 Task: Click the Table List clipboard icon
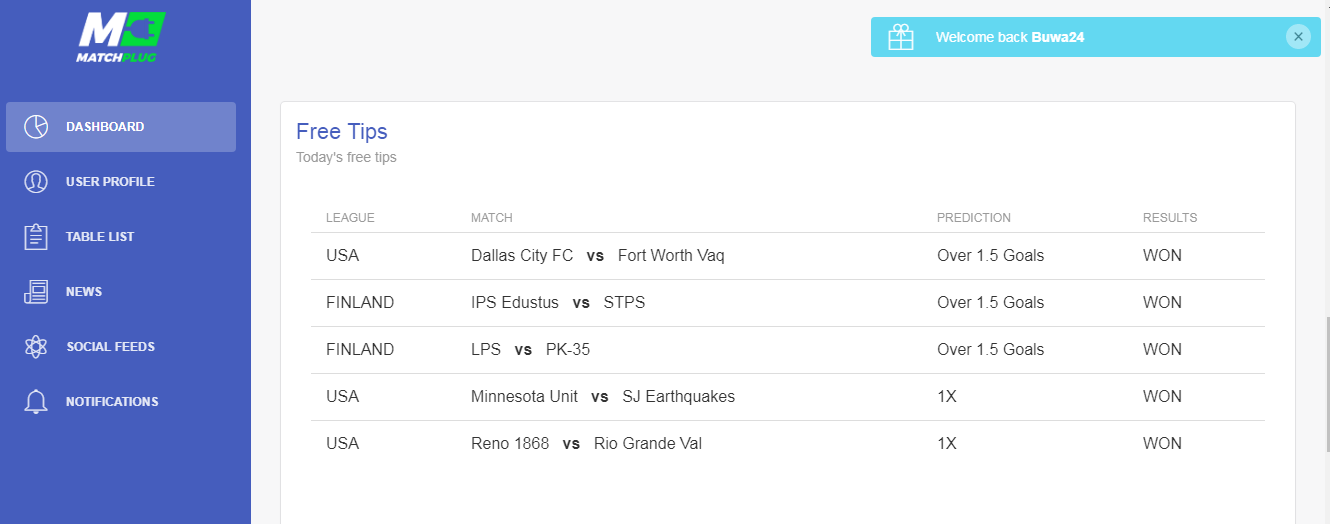point(36,237)
